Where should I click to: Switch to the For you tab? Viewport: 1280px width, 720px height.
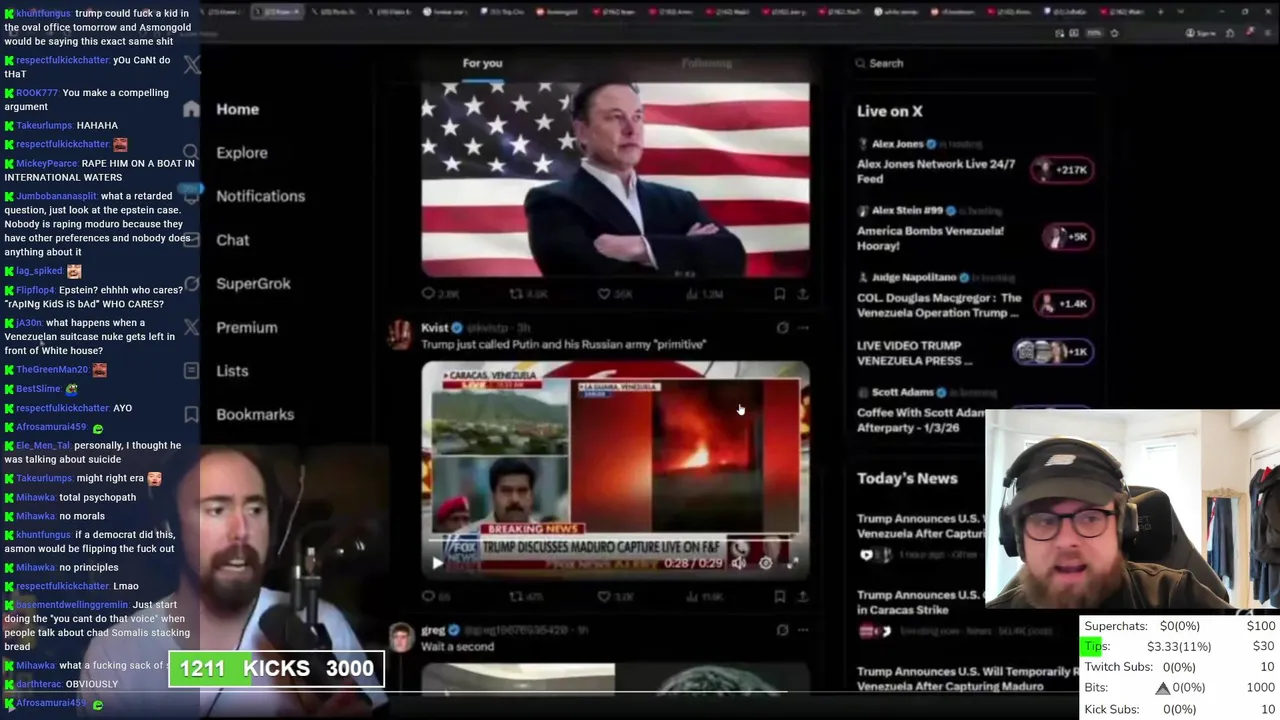(x=482, y=63)
